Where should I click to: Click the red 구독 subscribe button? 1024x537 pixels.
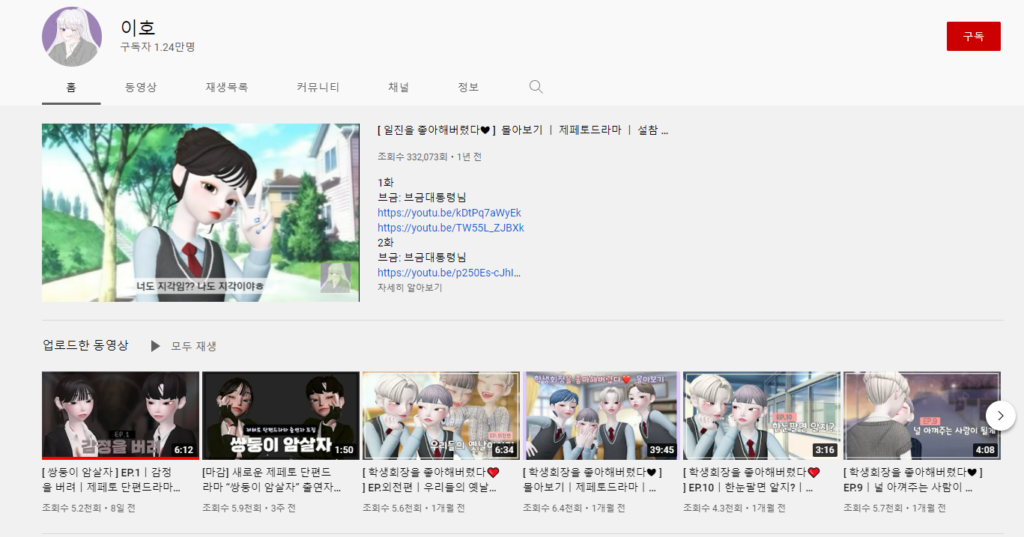pos(973,36)
